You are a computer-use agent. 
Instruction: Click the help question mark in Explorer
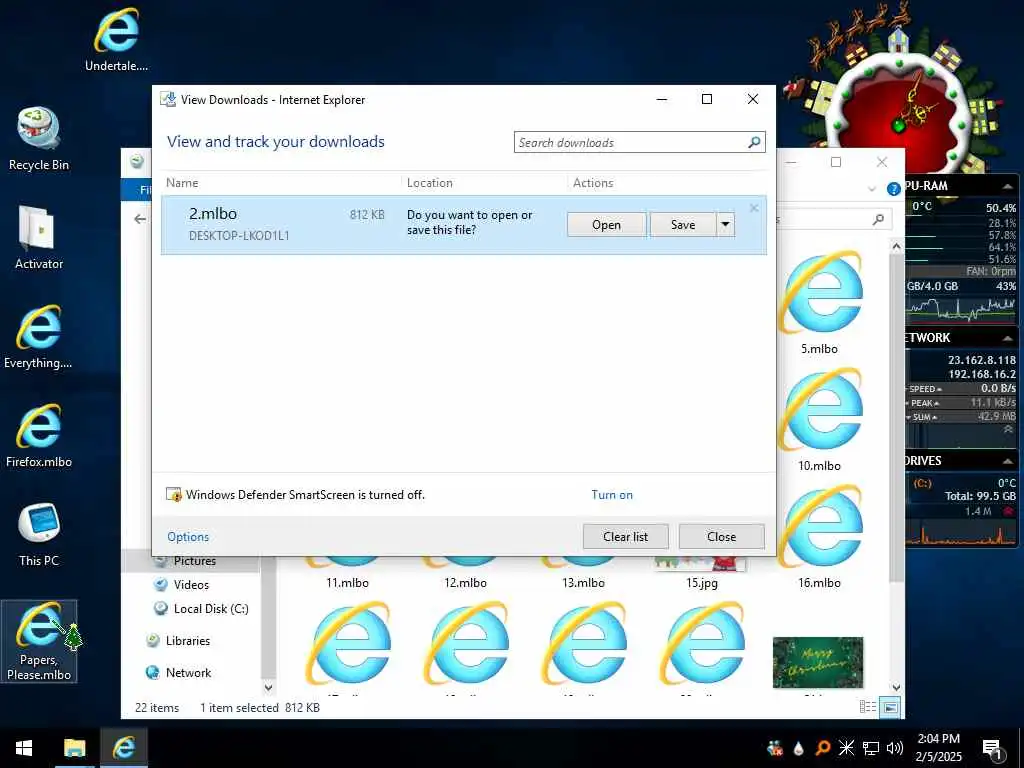pos(893,189)
